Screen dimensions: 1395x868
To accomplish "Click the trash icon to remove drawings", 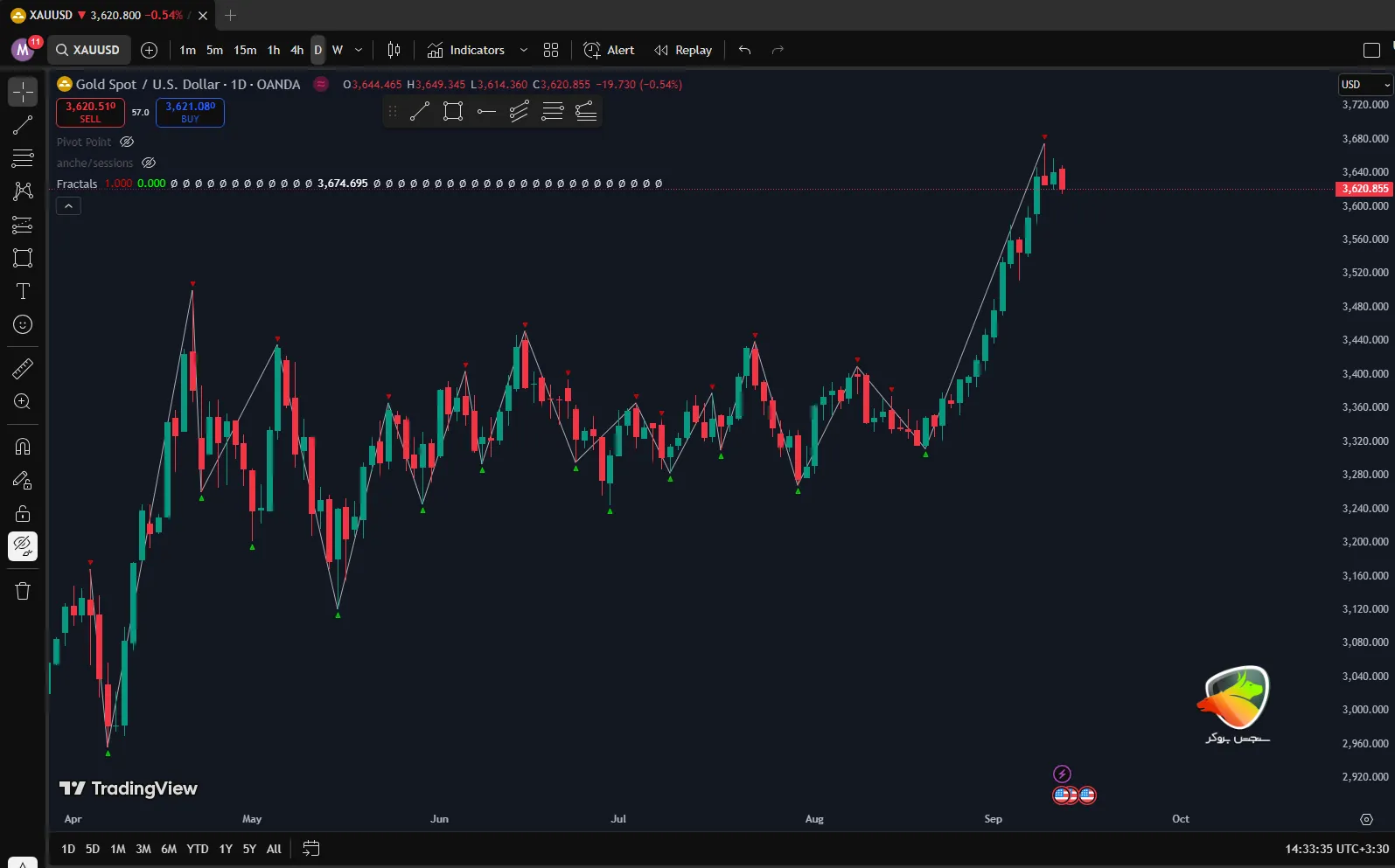I will coord(23,592).
